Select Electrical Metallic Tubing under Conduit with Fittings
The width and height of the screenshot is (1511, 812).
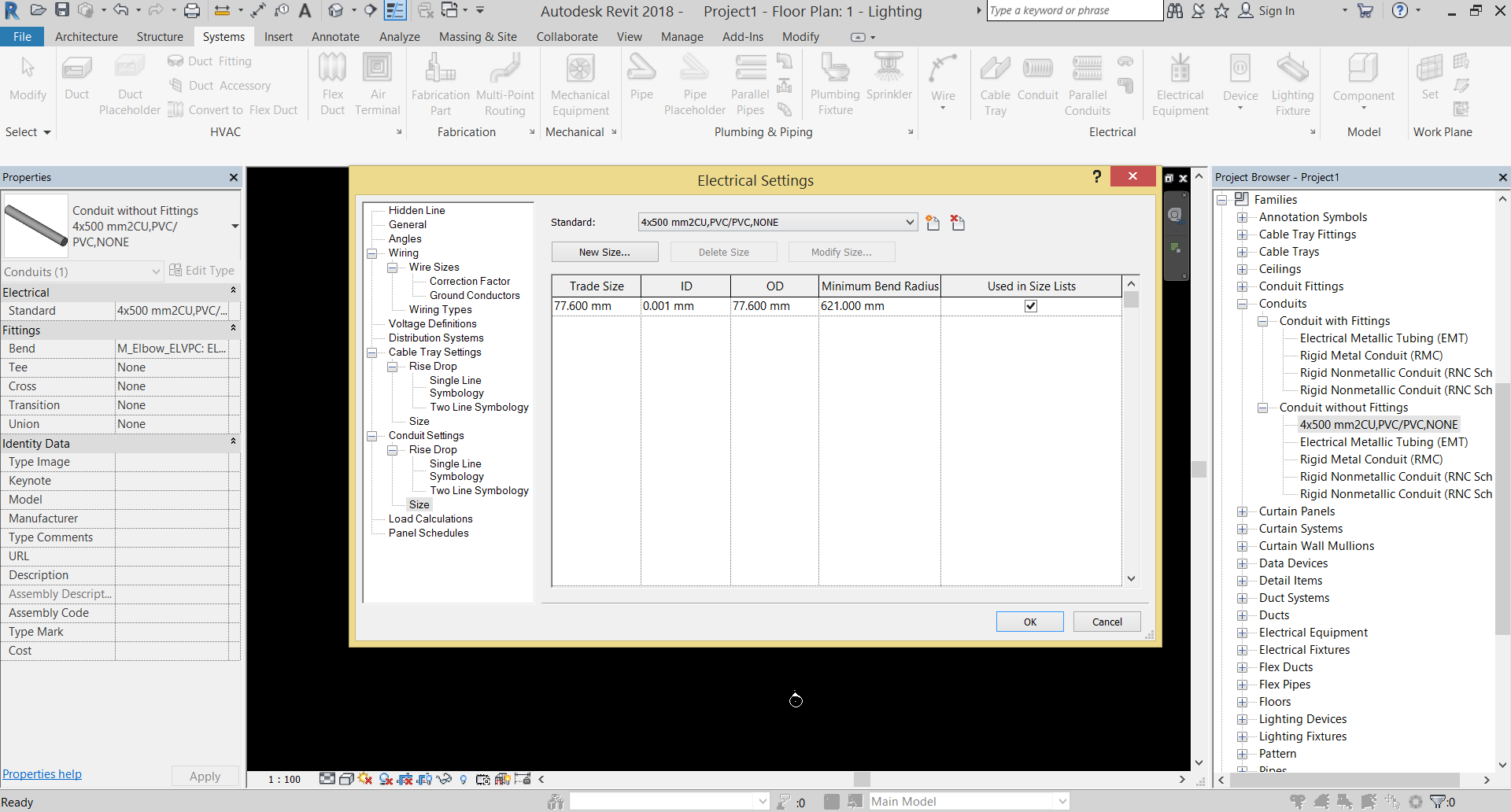(1384, 338)
